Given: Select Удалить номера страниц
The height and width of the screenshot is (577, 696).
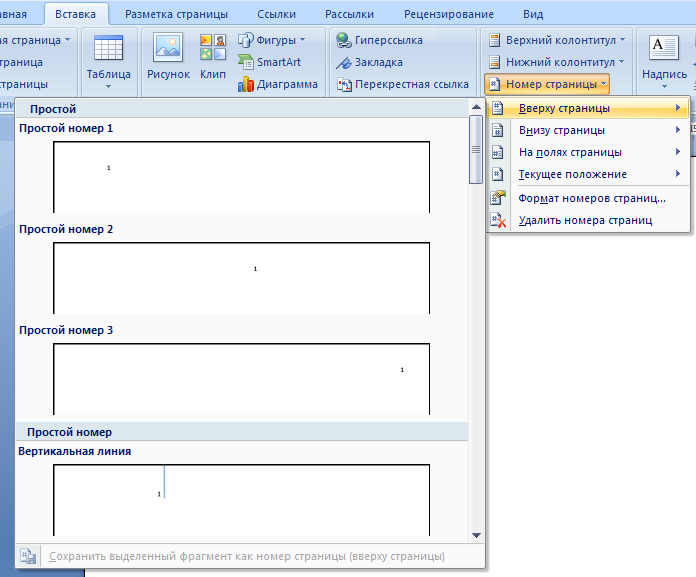Looking at the screenshot, I should pos(587,220).
